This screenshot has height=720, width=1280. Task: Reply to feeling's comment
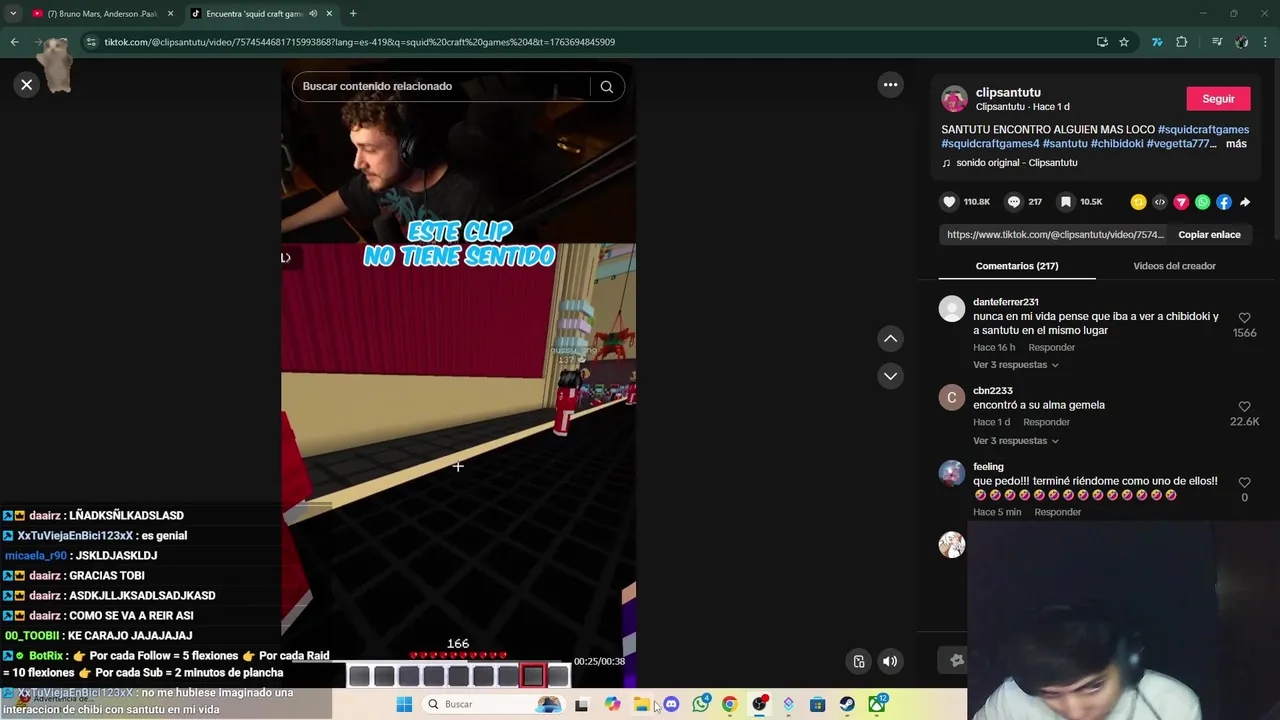click(1058, 512)
